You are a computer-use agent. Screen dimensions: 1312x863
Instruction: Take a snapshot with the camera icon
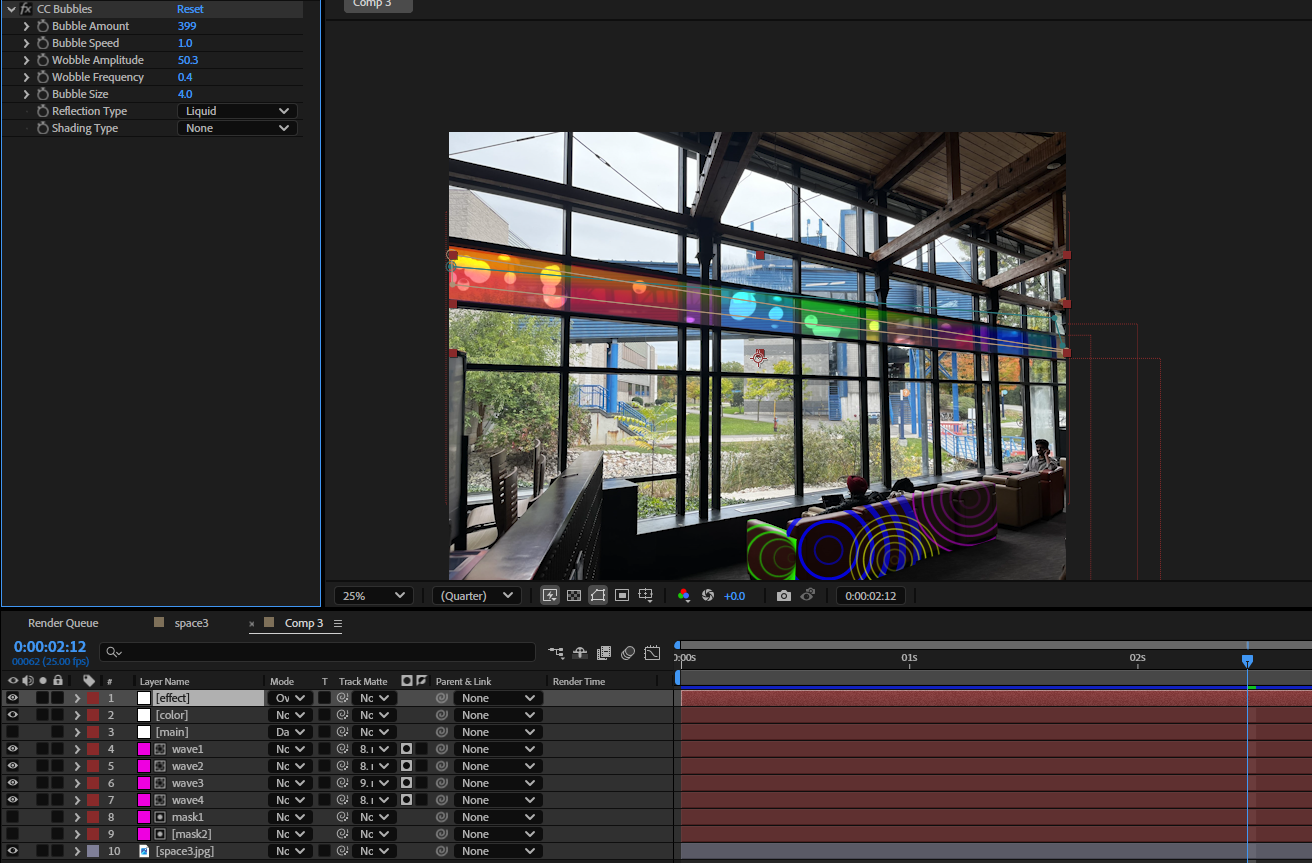(784, 595)
